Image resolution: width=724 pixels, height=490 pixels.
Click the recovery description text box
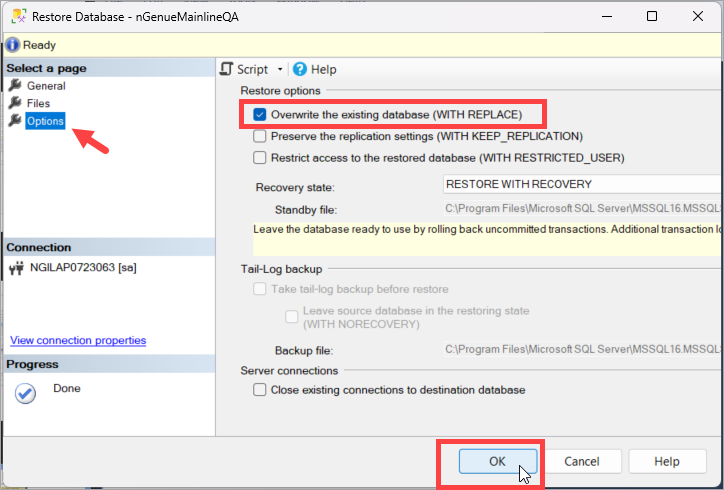487,239
